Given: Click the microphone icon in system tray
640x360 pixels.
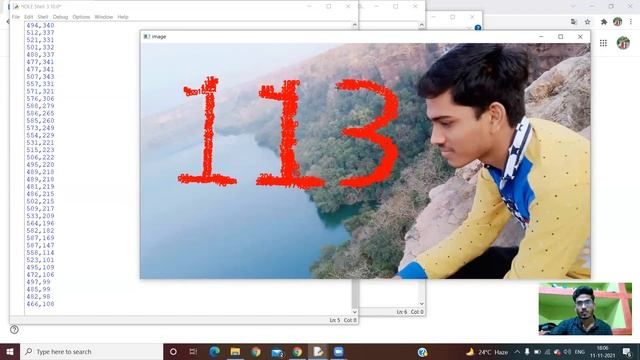Looking at the screenshot, I should [x=527, y=351].
